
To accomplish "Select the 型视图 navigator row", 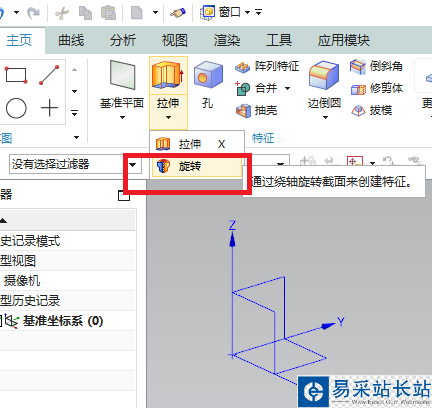I will pos(67,261).
